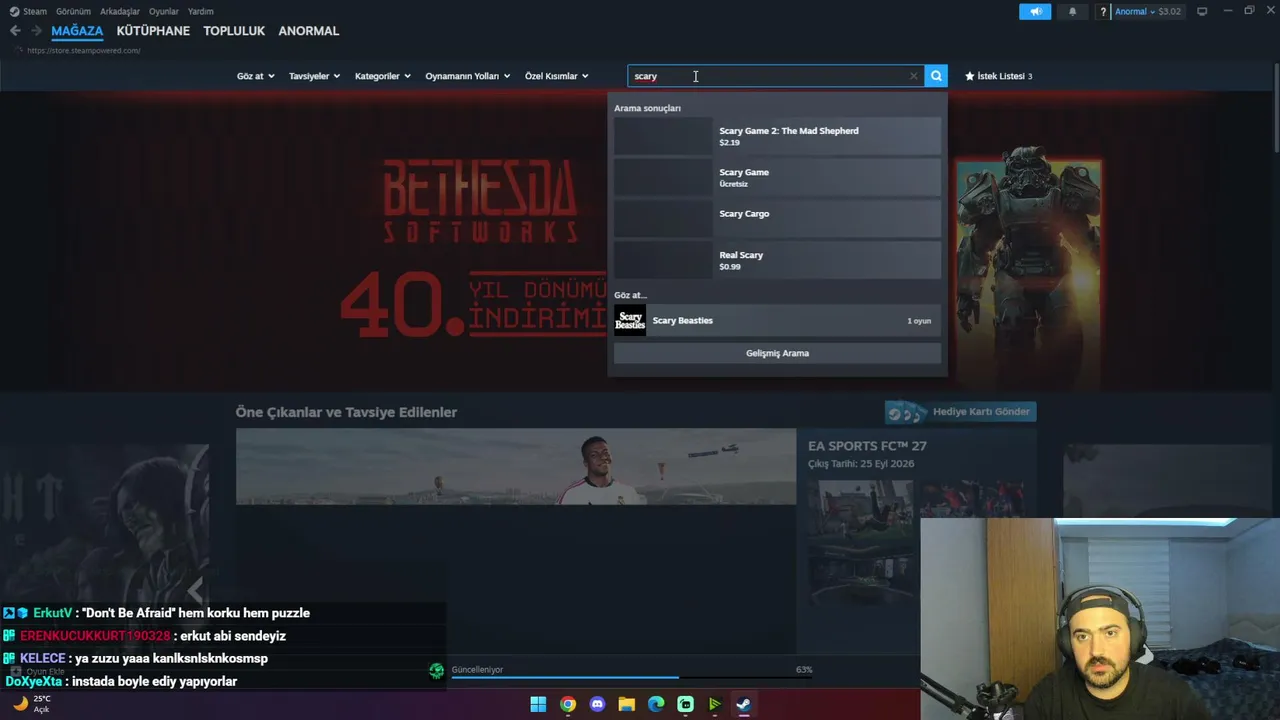Open the Oyunlar menu

(x=164, y=12)
